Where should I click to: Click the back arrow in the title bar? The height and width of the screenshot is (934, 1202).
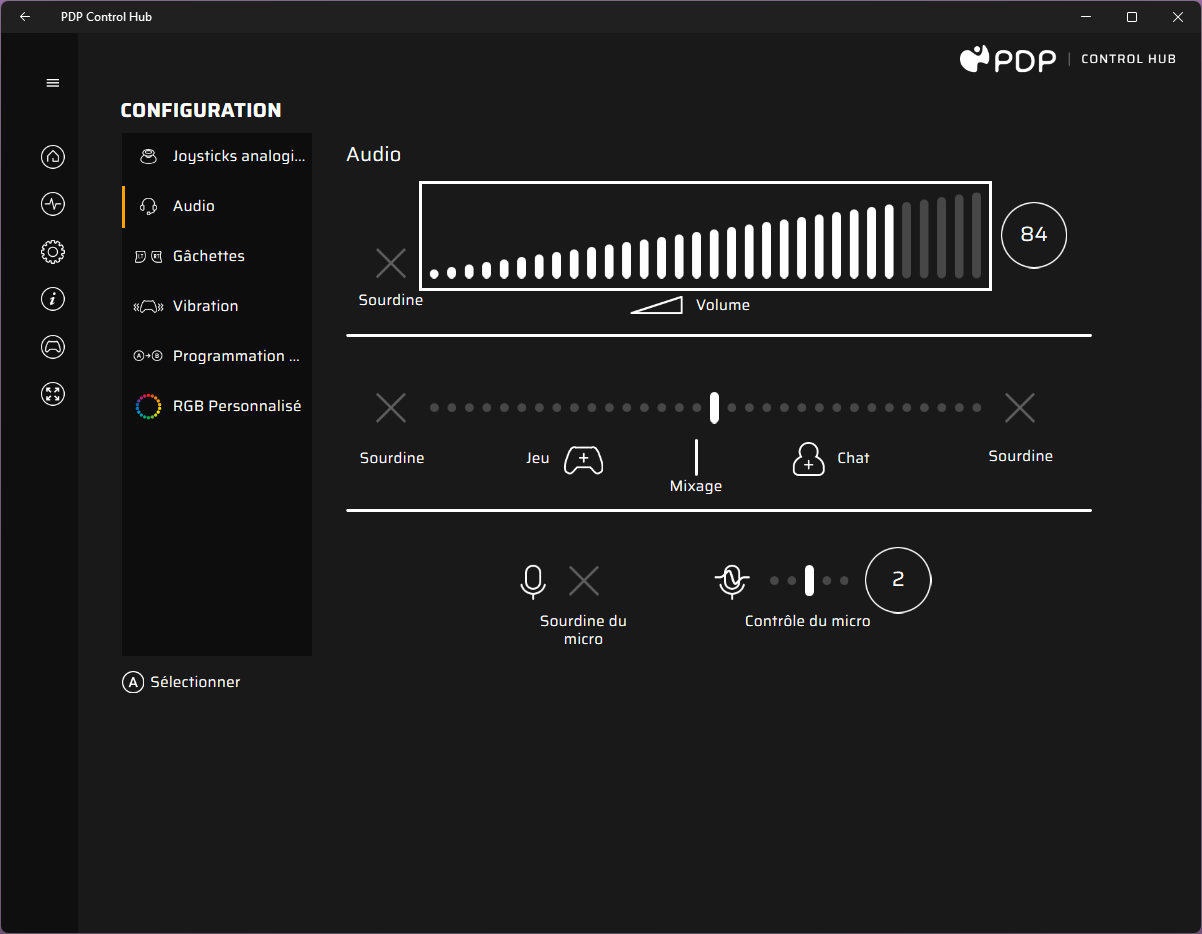pos(24,16)
